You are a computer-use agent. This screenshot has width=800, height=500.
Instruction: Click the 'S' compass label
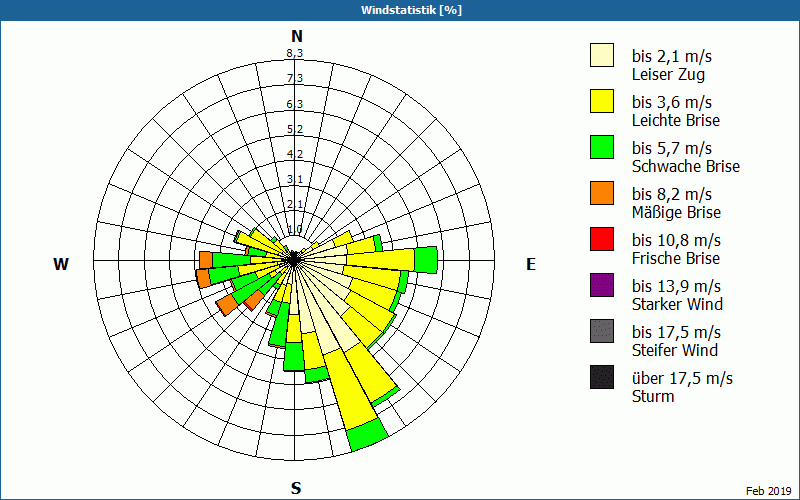[x=296, y=488]
